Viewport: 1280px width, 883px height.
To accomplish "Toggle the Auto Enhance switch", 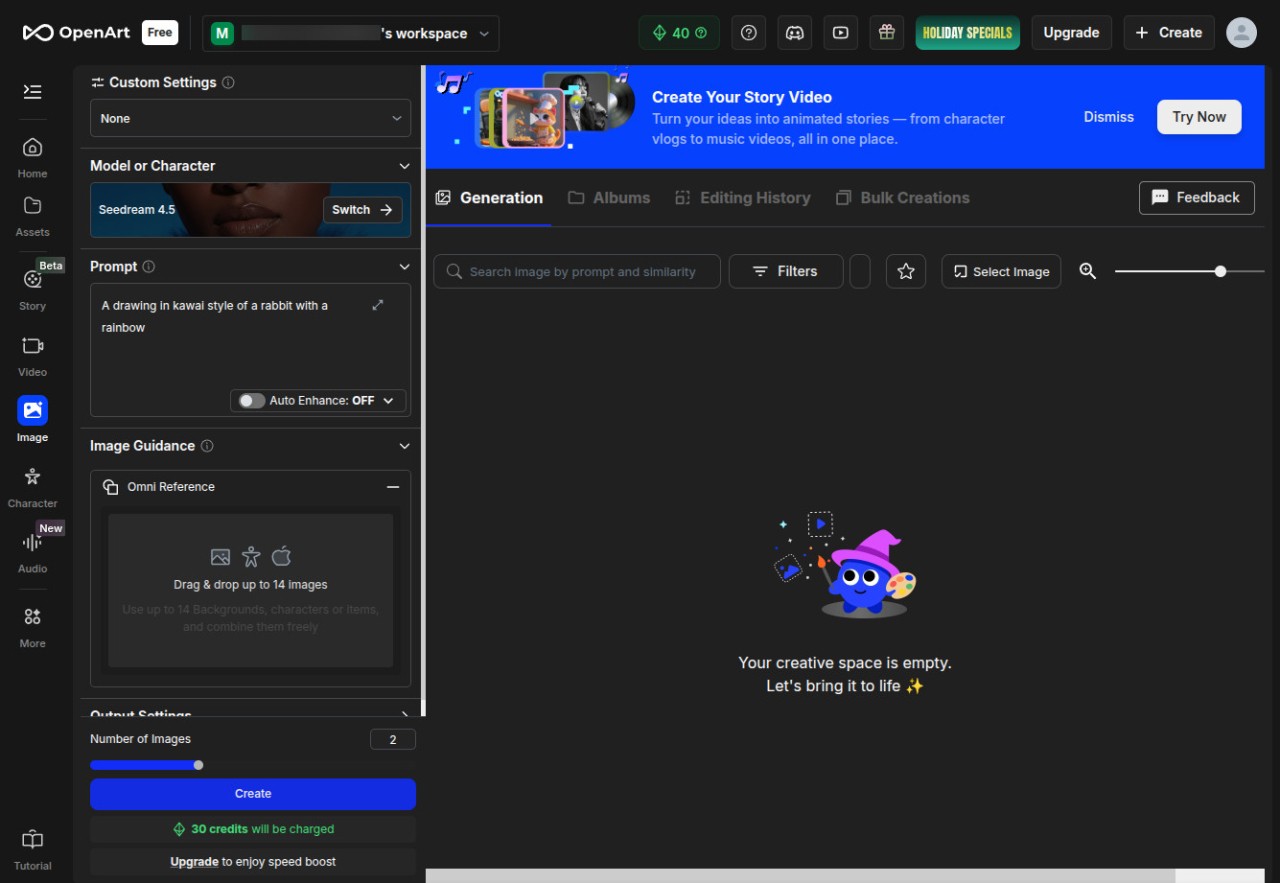I will (252, 401).
